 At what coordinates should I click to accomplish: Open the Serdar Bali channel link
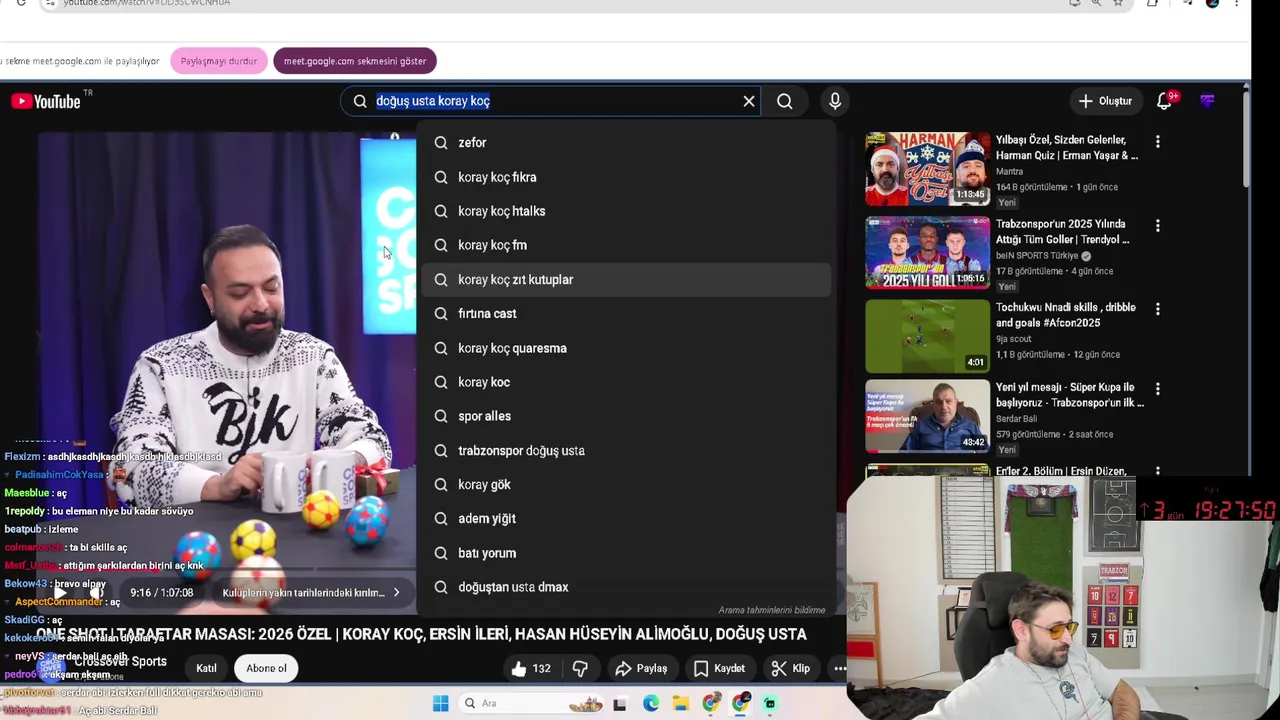coord(1016,419)
